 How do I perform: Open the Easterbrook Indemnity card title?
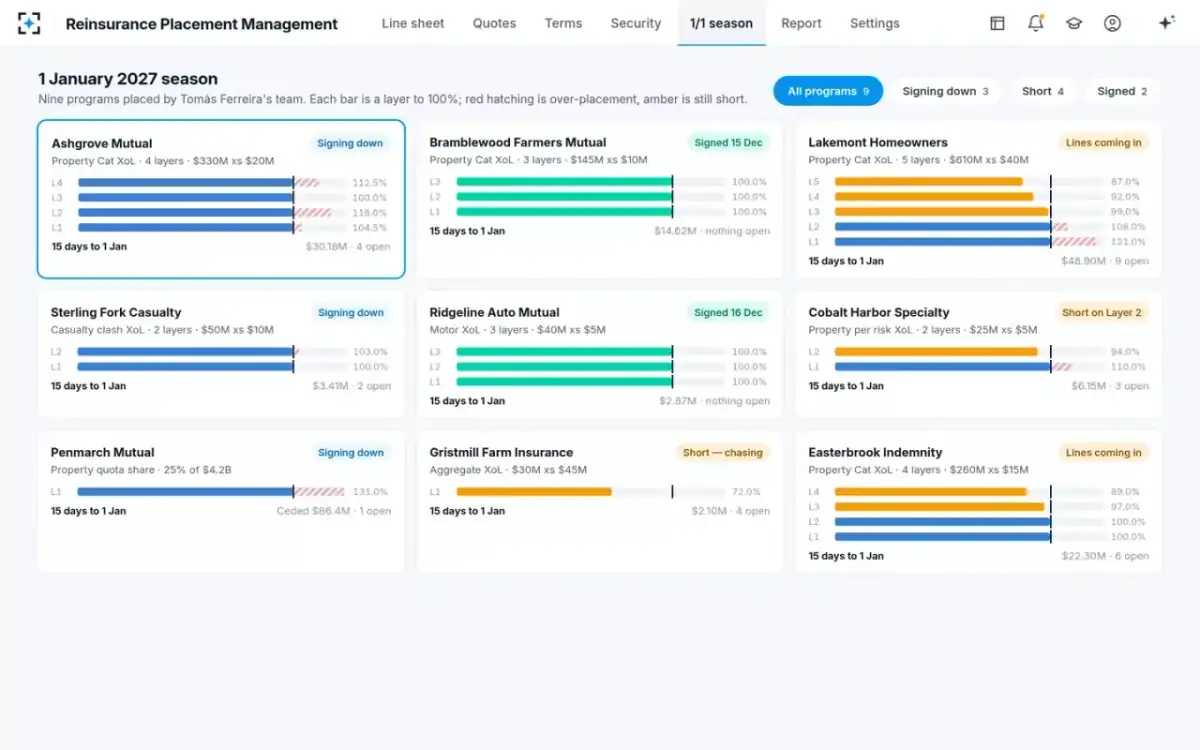tap(875, 452)
